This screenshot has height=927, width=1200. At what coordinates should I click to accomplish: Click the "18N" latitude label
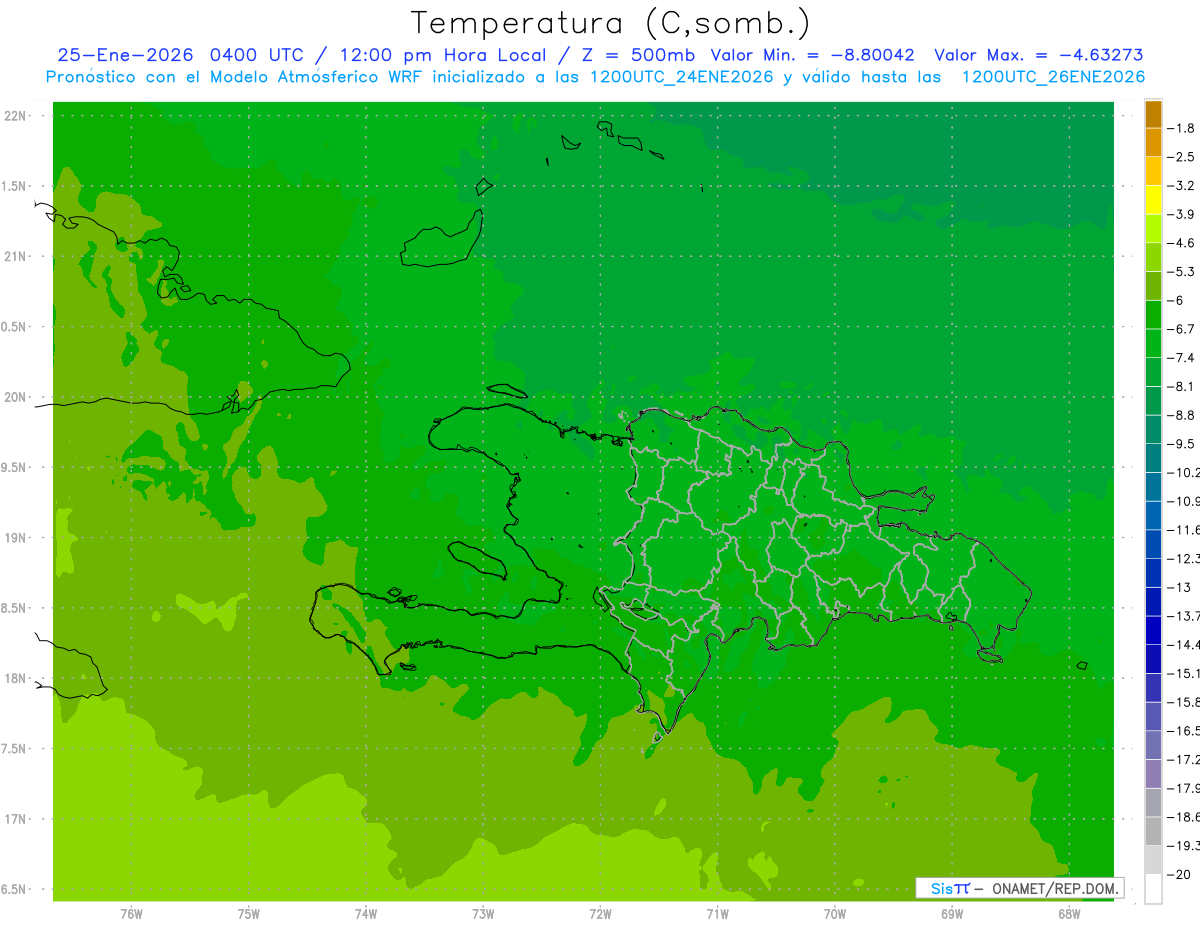(x=16, y=678)
